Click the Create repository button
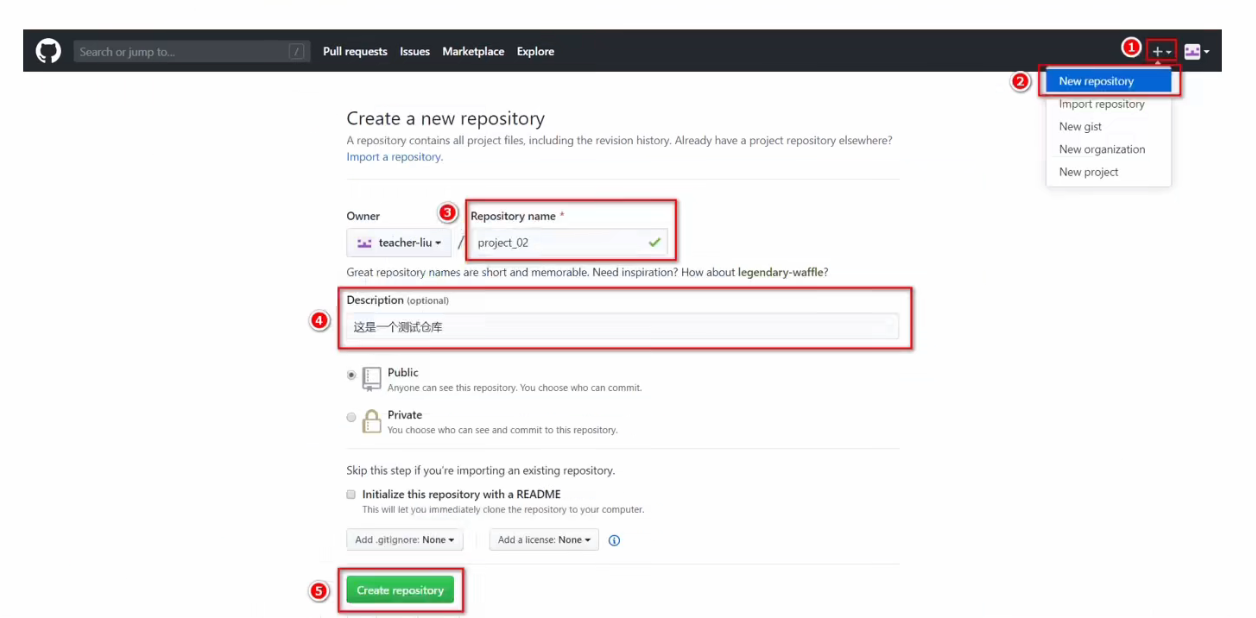The height and width of the screenshot is (618, 1256). 400,590
